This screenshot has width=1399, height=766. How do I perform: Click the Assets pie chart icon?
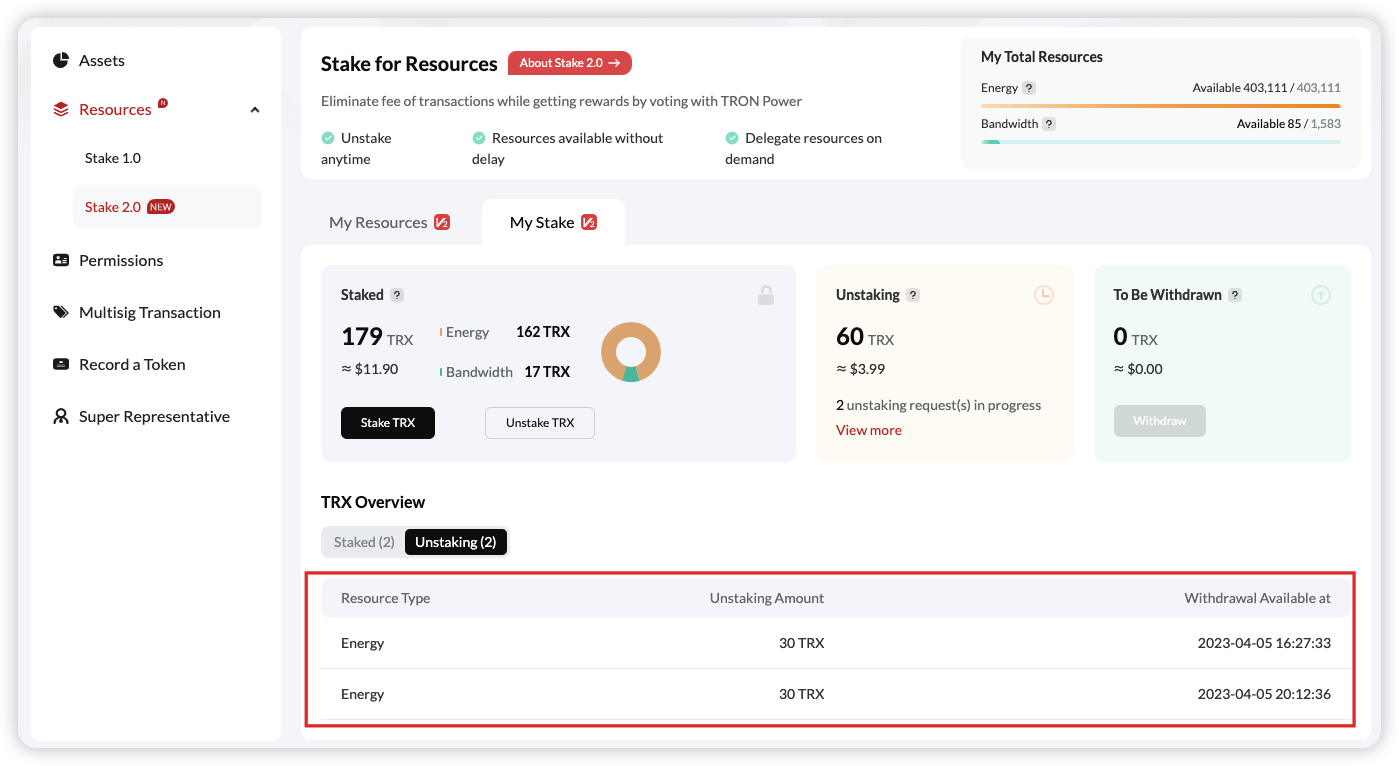[x=61, y=61]
